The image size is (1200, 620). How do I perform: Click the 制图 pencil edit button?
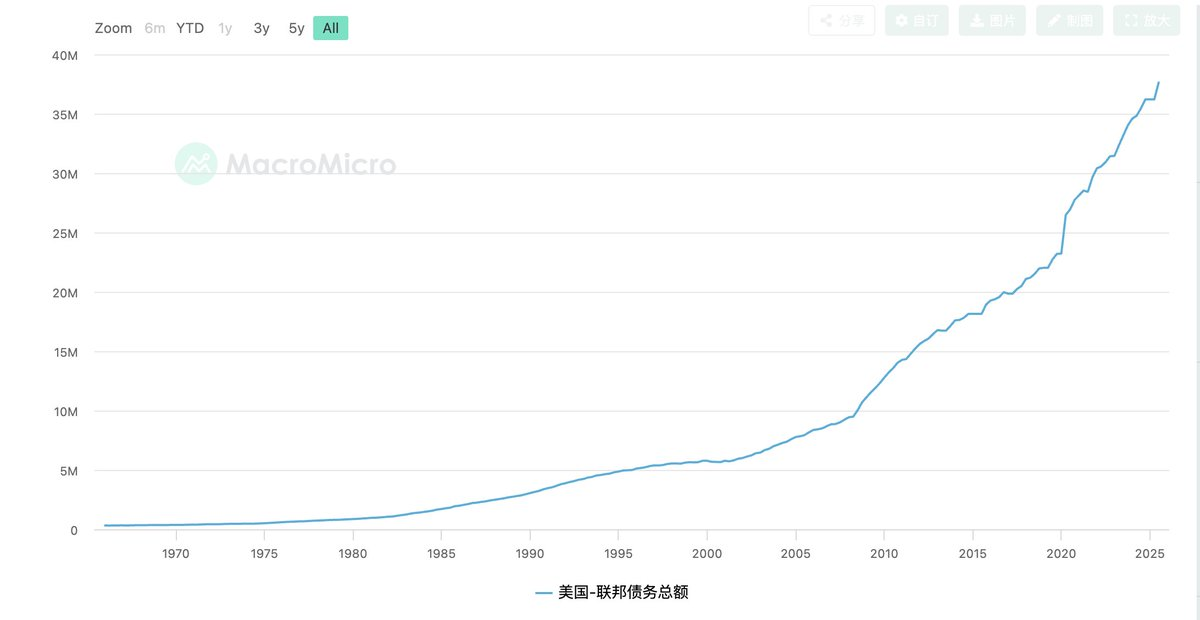pos(1070,20)
